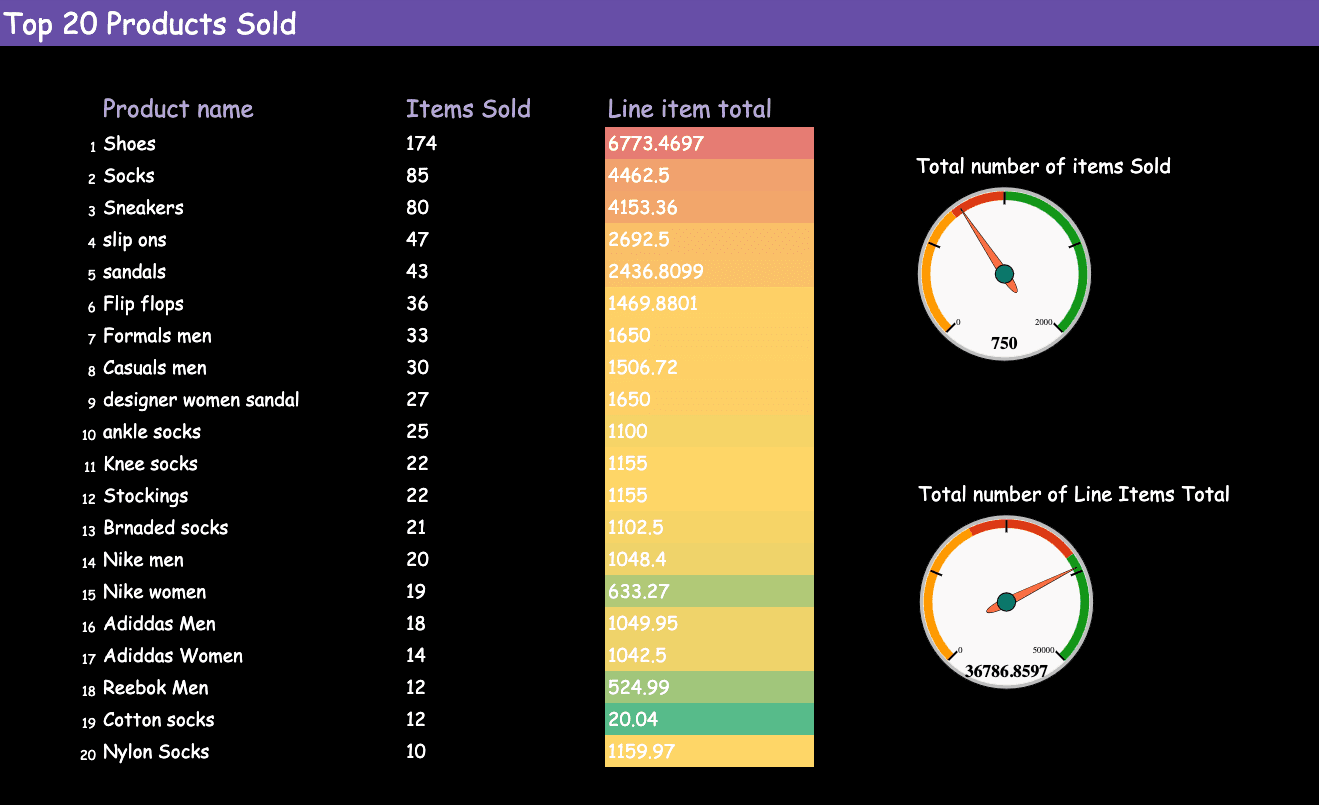Click the 4153.36 line total cell
This screenshot has width=1319, height=805.
[x=709, y=208]
